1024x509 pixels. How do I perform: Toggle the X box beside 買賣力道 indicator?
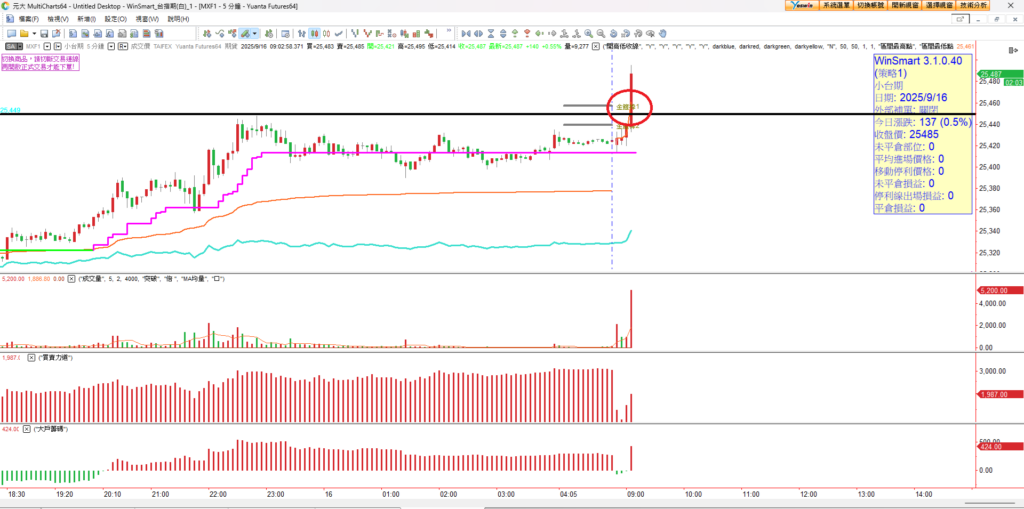click(x=31, y=357)
